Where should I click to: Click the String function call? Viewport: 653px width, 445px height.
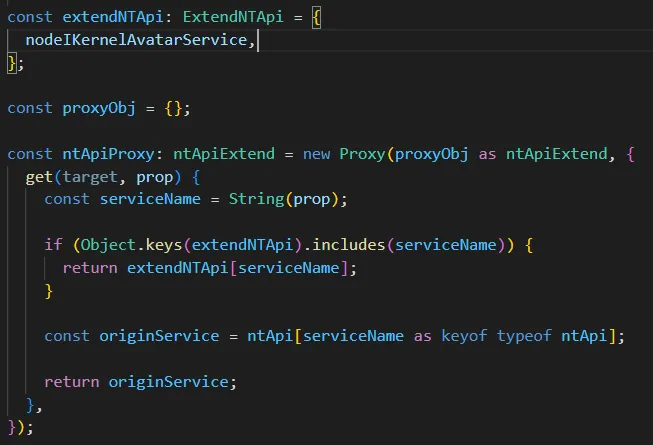click(255, 198)
